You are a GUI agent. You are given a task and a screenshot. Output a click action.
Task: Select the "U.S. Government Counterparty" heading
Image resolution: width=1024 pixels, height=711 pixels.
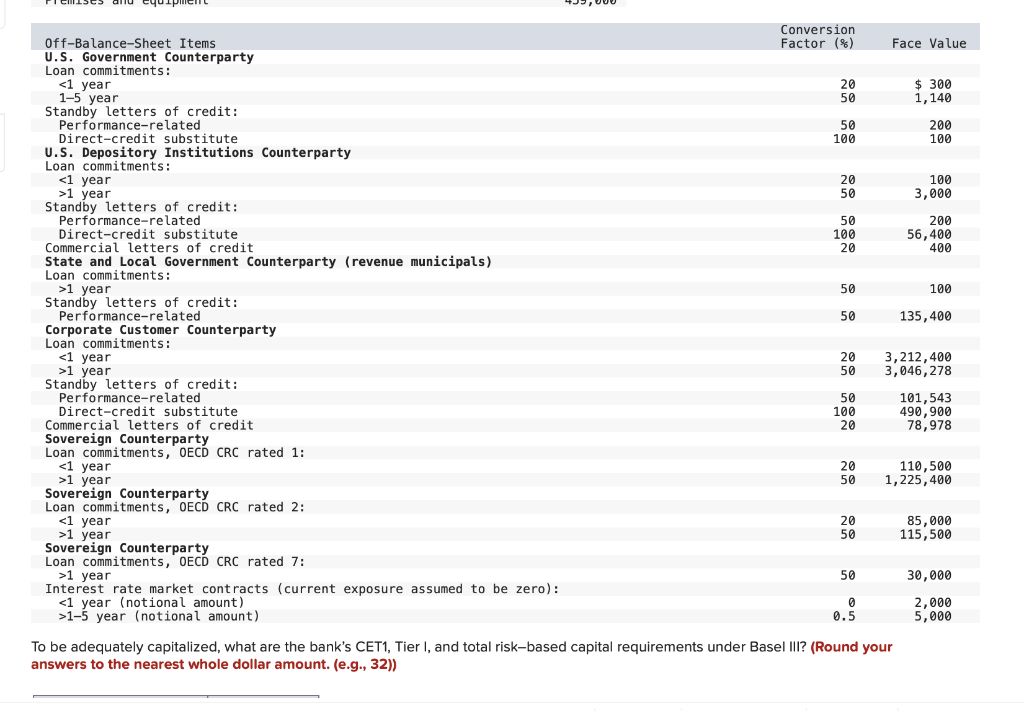coord(149,57)
